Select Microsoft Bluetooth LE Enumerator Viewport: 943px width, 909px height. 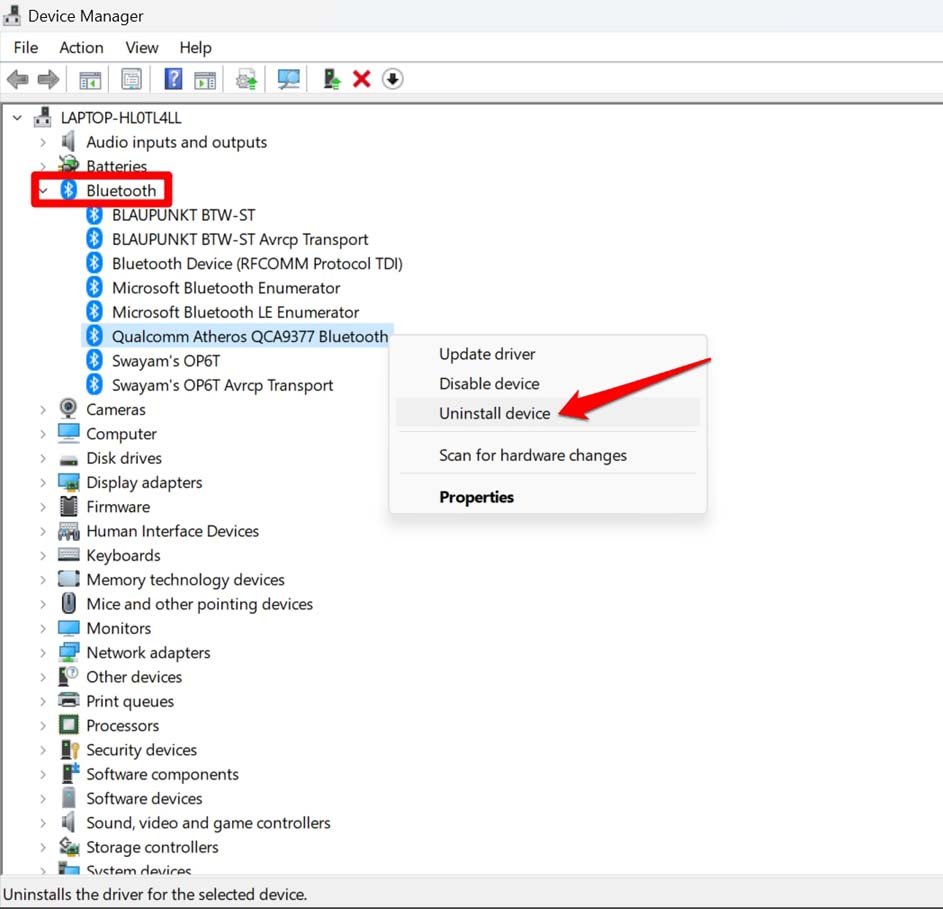(236, 312)
